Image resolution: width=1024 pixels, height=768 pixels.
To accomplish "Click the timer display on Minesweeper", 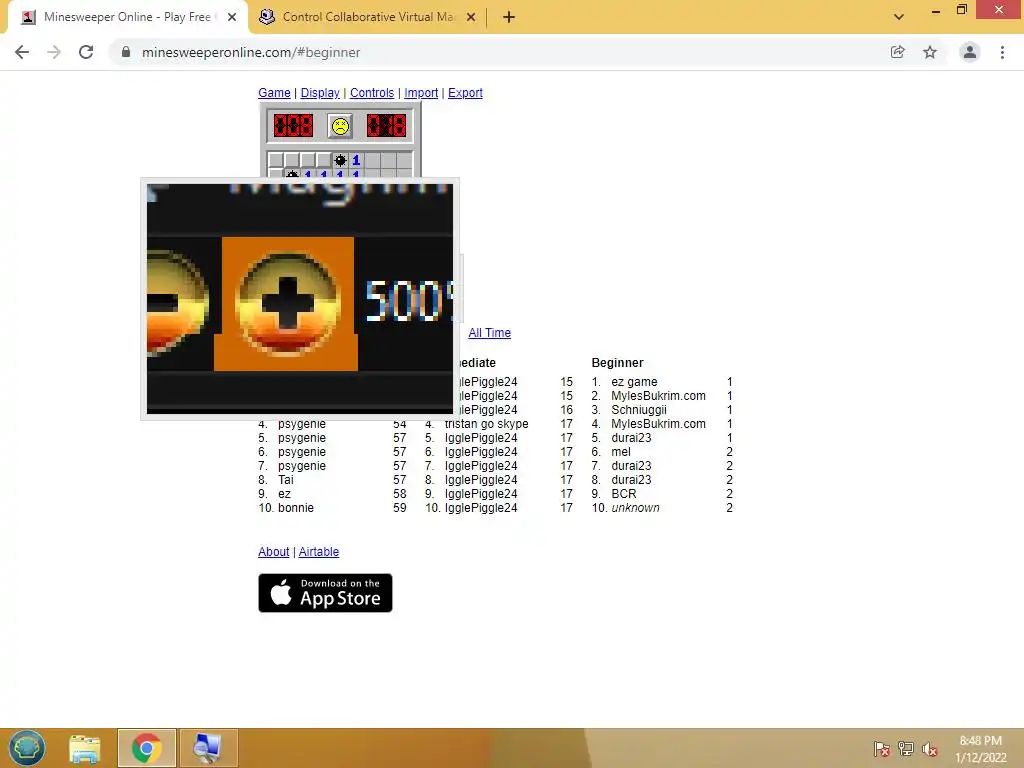I will [386, 126].
